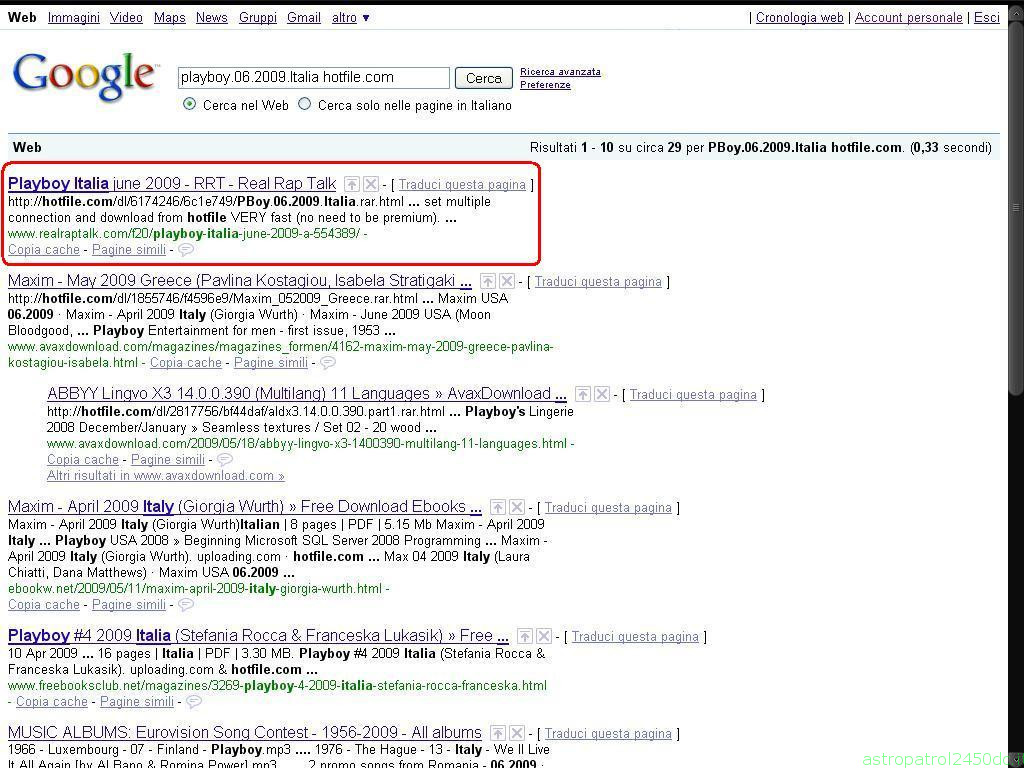The image size is (1024, 768).
Task: Remove the Playboy Italia june 2009 result
Action: (x=371, y=184)
